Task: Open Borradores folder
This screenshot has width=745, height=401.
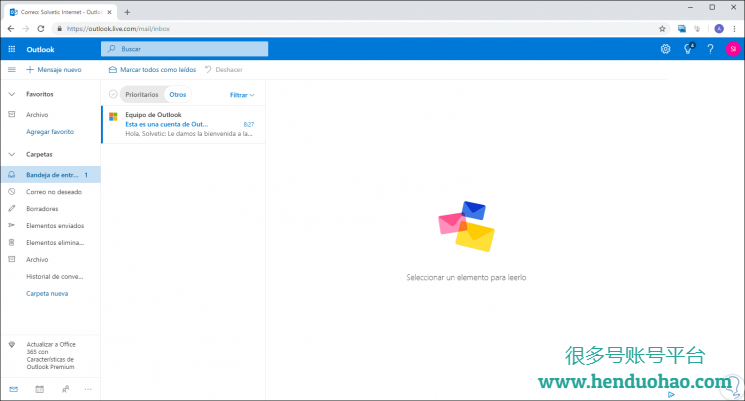Action: (50, 209)
